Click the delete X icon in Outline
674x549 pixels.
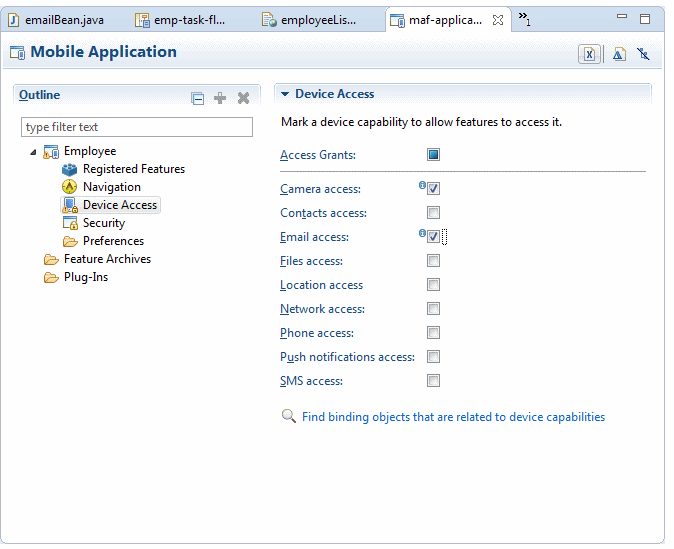(x=243, y=98)
